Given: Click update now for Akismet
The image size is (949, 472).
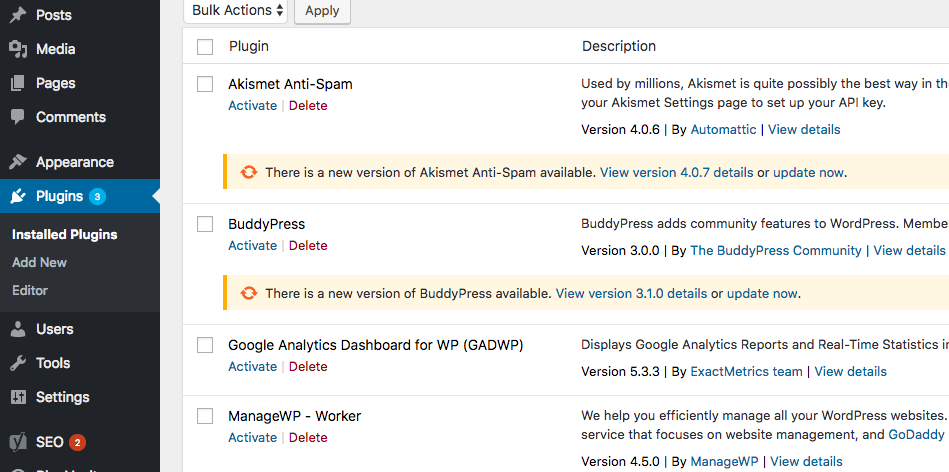Looking at the screenshot, I should (x=809, y=172).
